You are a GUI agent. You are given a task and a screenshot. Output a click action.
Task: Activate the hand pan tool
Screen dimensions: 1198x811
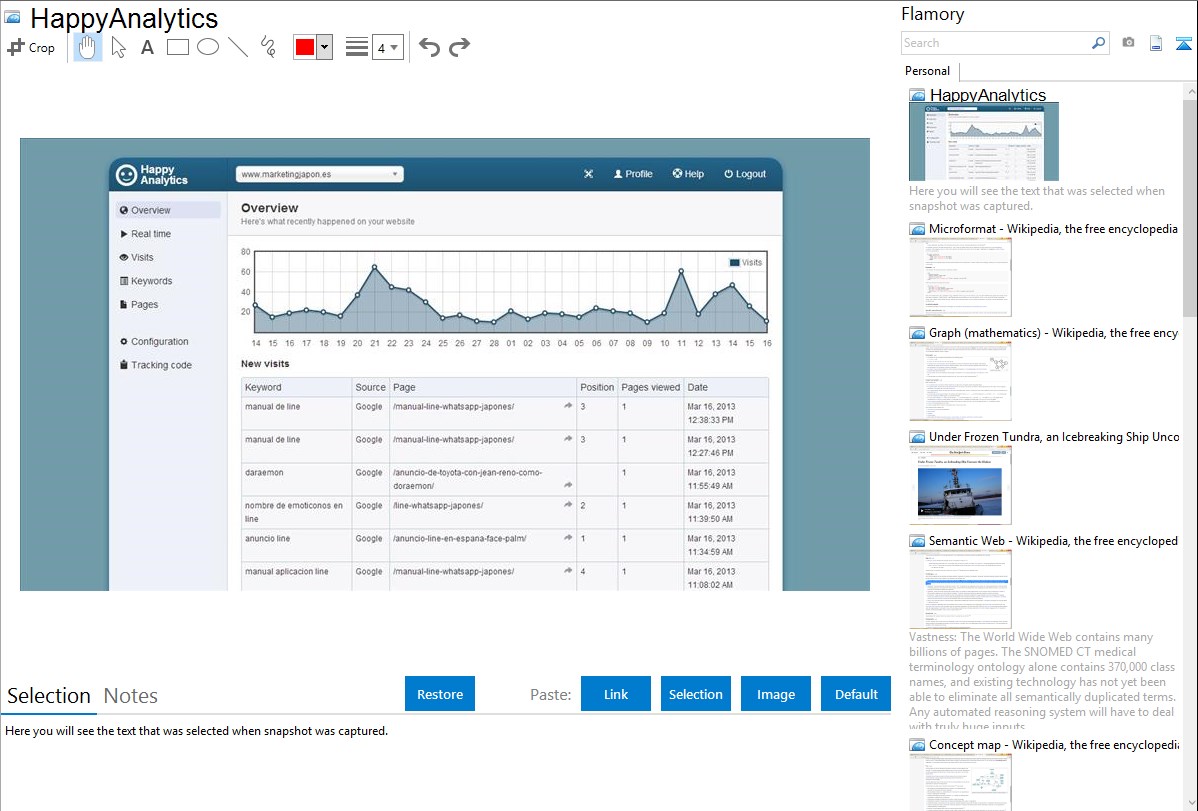pos(88,47)
